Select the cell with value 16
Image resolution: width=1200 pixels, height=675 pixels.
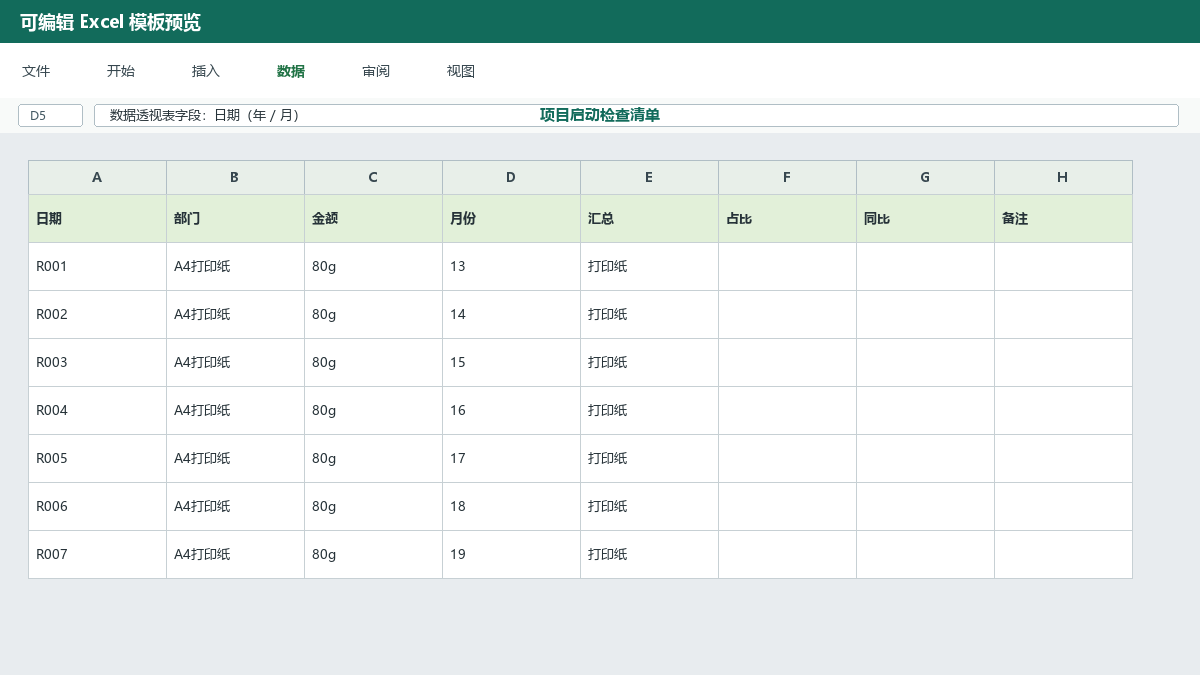click(x=511, y=410)
